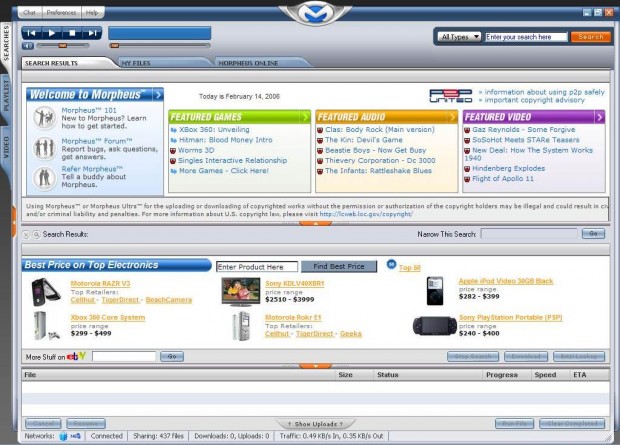Open 'Hindenberg Explodes' video link

point(508,169)
